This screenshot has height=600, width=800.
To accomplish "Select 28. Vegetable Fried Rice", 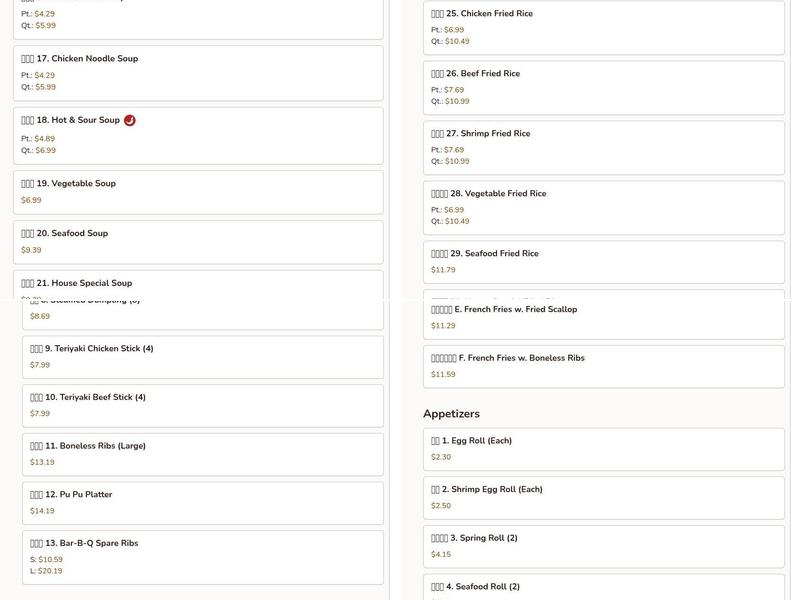I will pyautogui.click(x=604, y=208).
